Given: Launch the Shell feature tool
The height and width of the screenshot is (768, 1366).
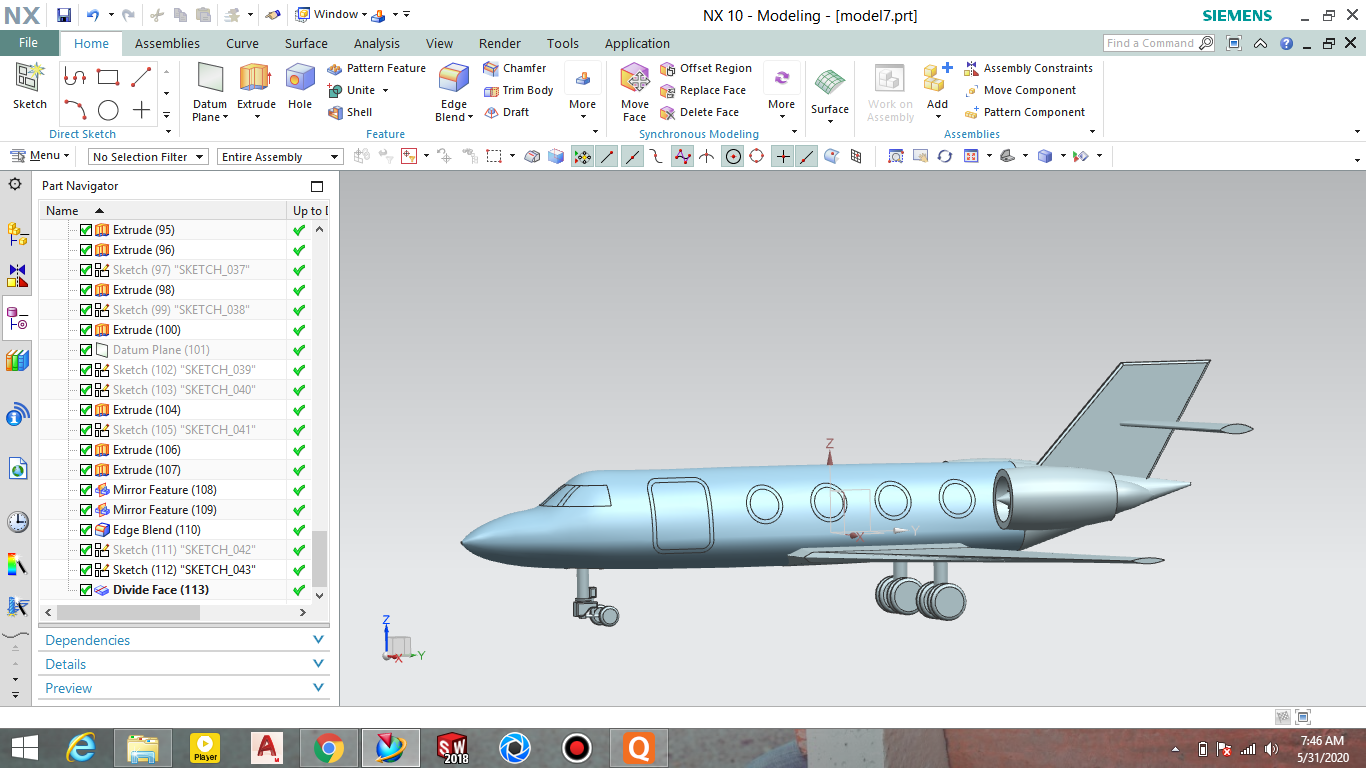Looking at the screenshot, I should 350,112.
